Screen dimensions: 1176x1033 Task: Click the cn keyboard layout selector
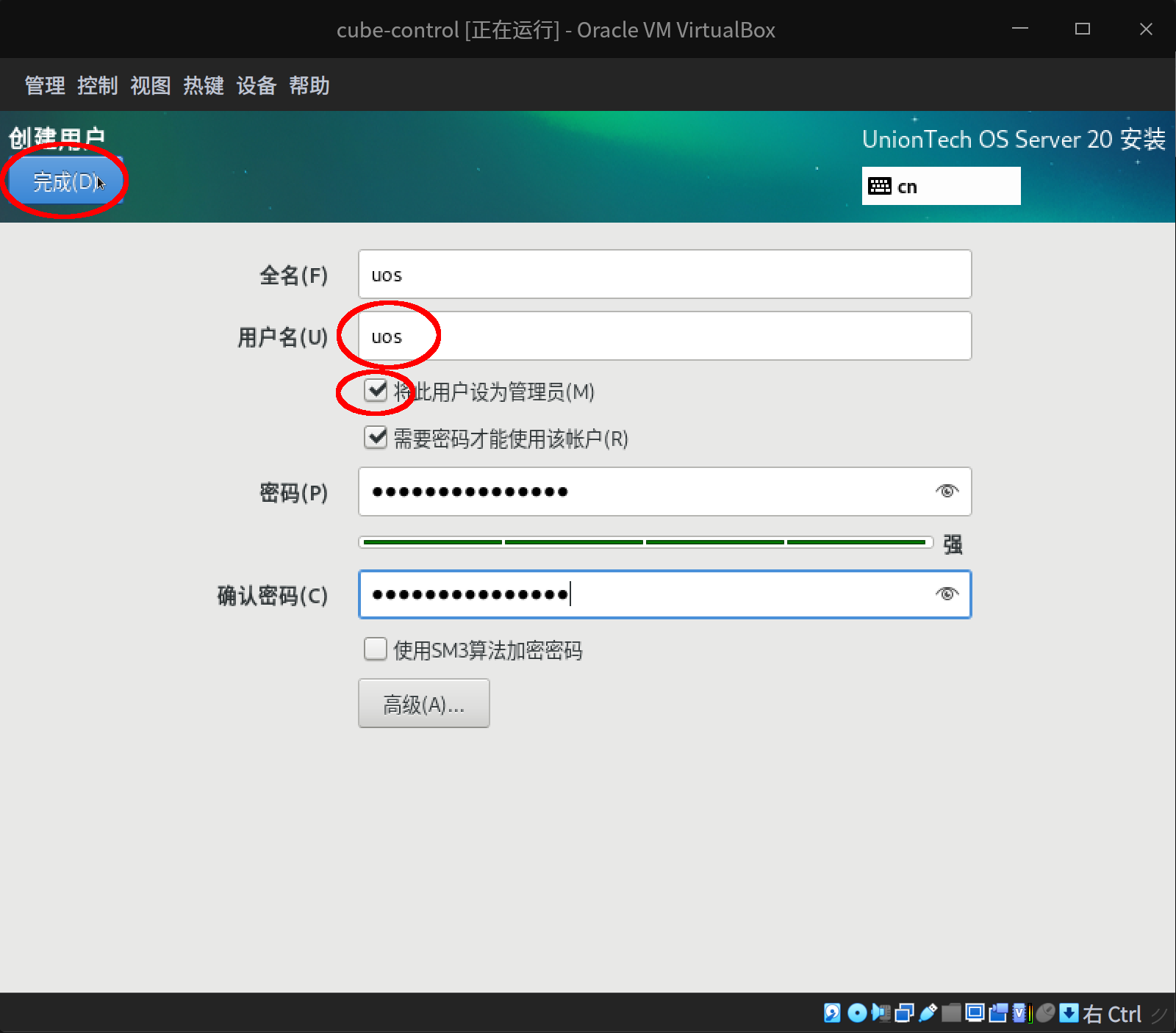(x=941, y=186)
